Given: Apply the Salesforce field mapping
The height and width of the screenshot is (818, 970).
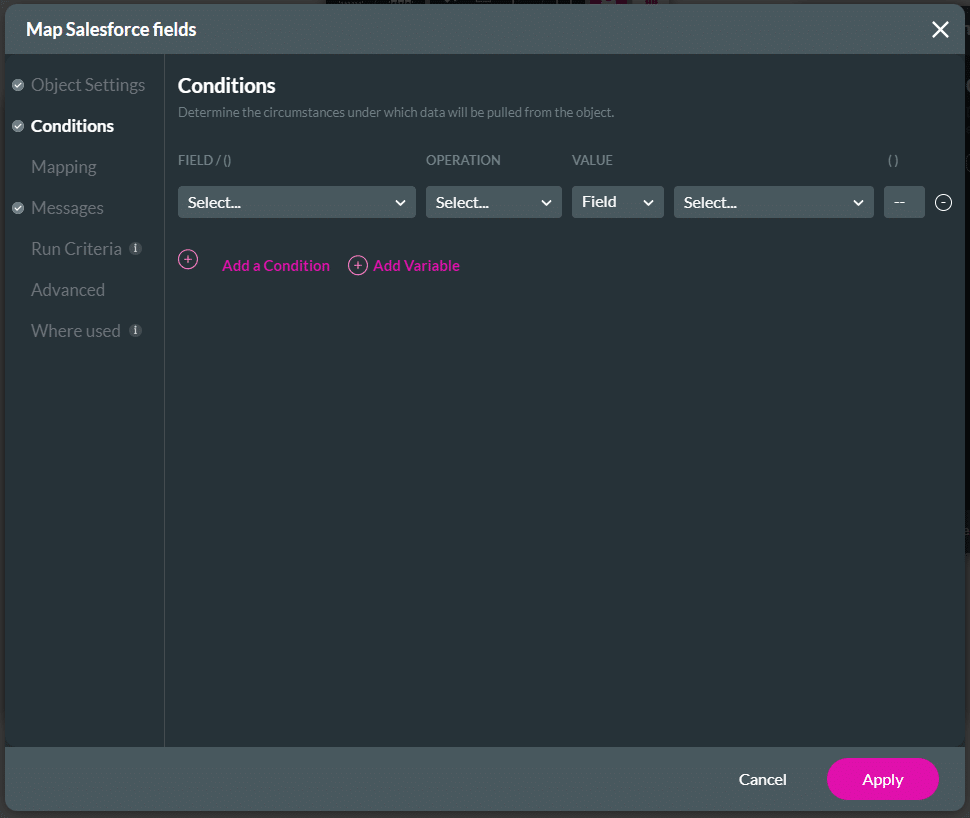Looking at the screenshot, I should click(882, 779).
